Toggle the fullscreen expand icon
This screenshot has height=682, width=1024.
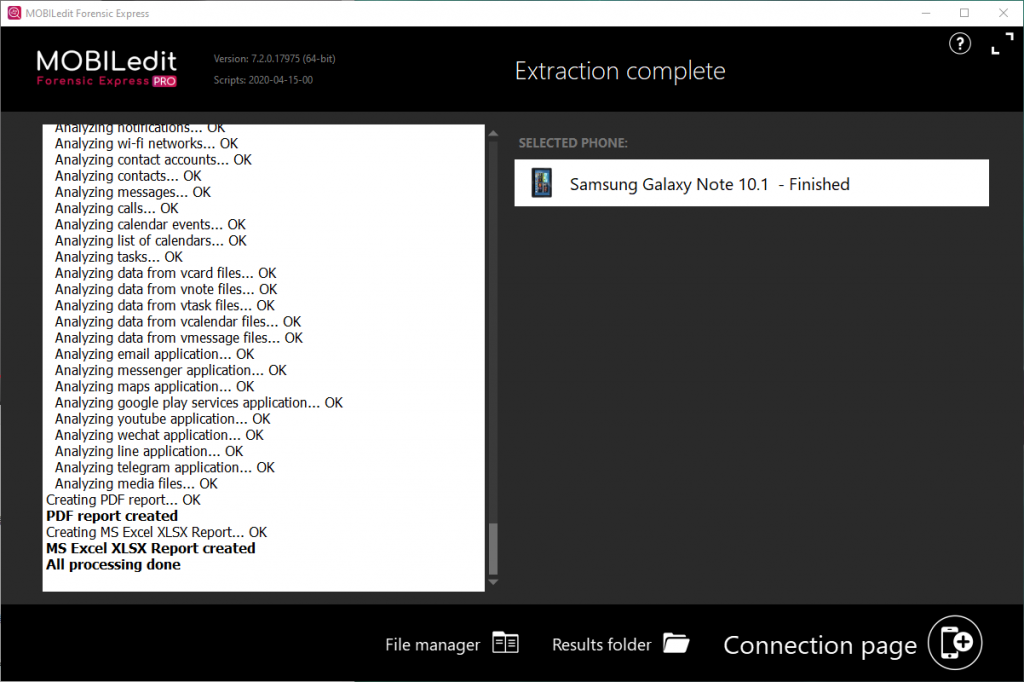point(1001,44)
